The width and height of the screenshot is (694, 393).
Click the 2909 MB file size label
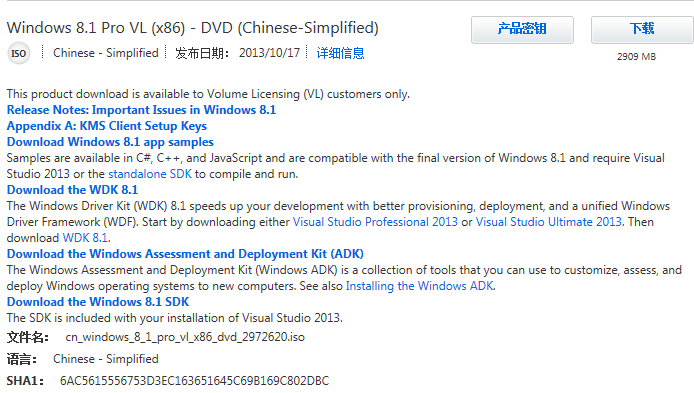coord(636,57)
